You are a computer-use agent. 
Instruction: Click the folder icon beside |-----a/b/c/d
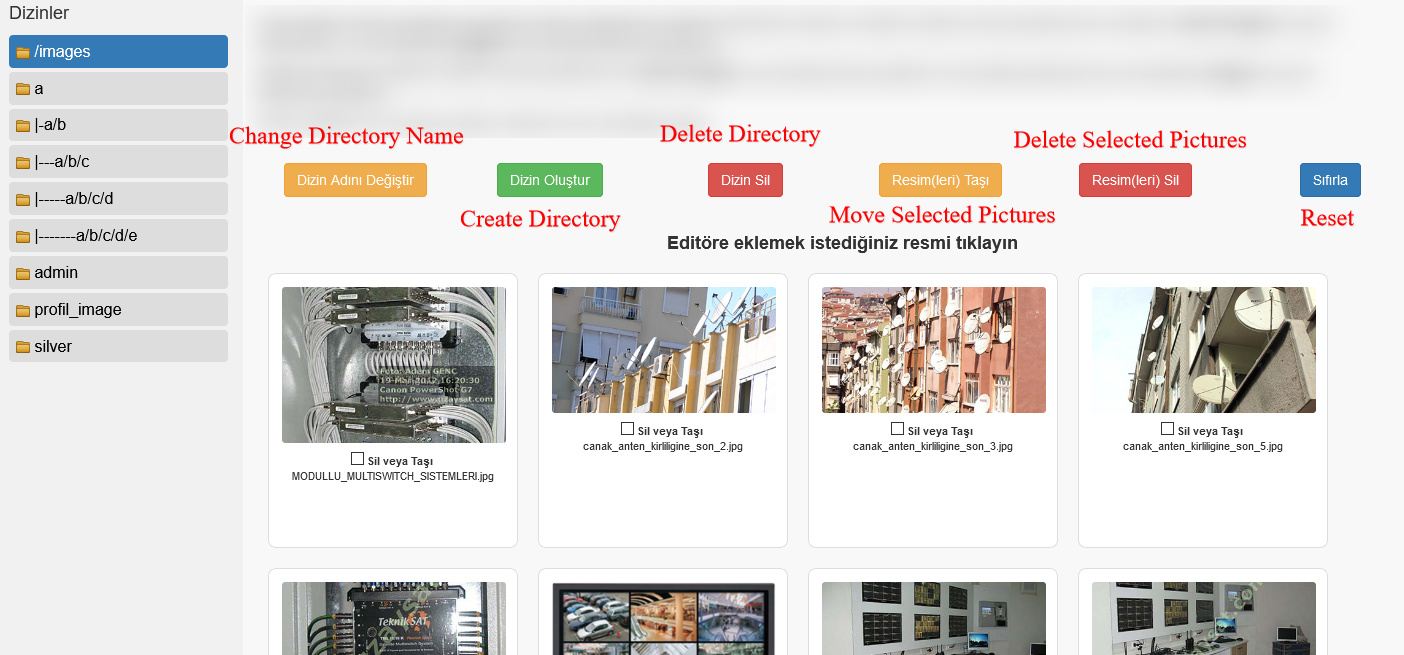point(22,199)
